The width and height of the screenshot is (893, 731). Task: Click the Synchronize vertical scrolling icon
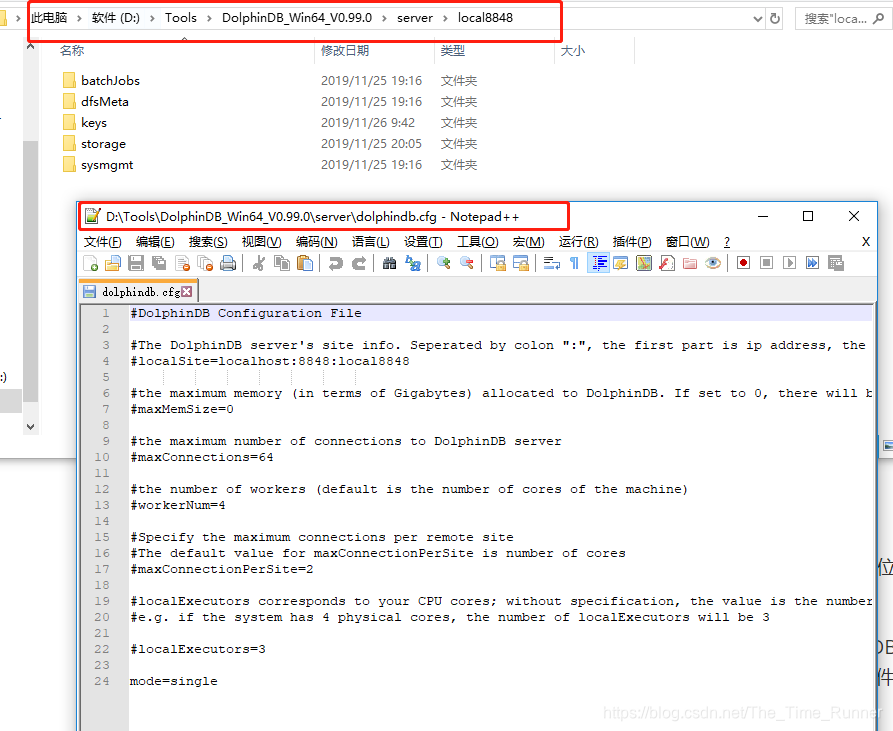tap(498, 263)
